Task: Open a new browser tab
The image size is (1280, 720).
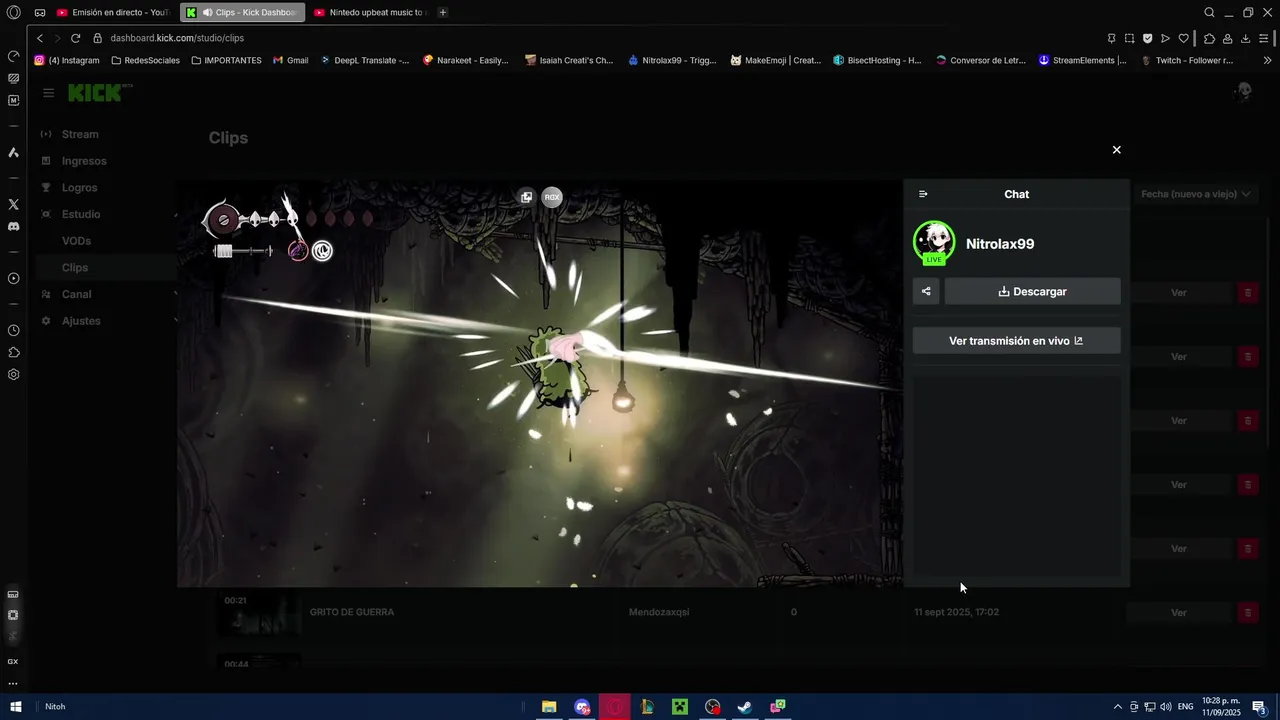Action: coord(443,12)
